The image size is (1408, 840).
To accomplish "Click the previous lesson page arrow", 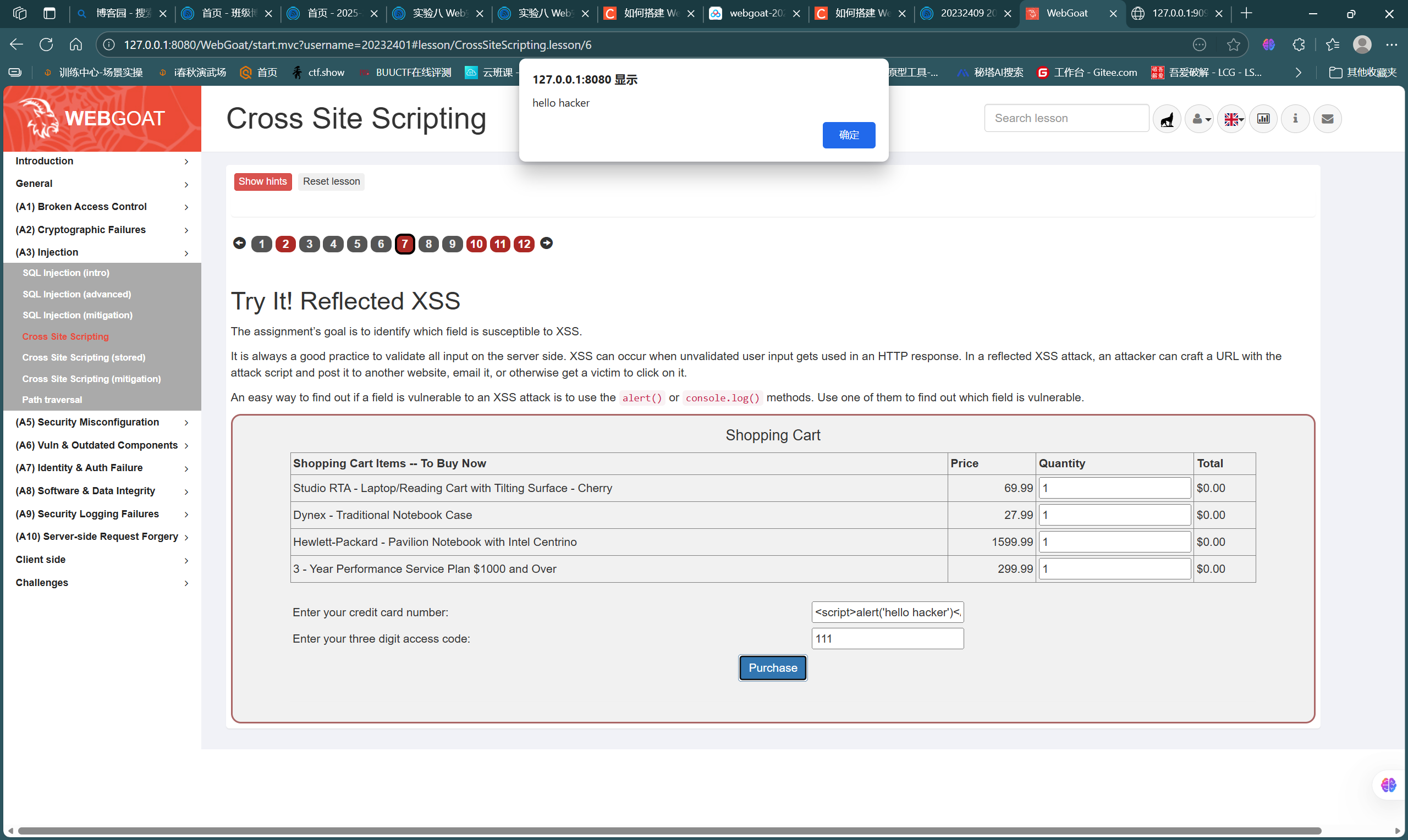I will click(x=239, y=244).
